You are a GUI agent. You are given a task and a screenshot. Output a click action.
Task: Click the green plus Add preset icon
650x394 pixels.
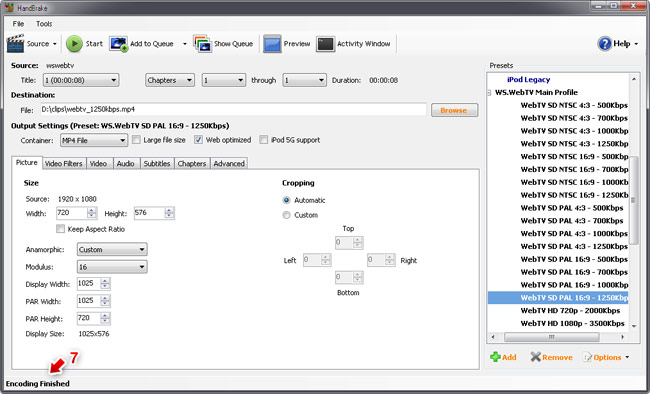click(x=495, y=357)
